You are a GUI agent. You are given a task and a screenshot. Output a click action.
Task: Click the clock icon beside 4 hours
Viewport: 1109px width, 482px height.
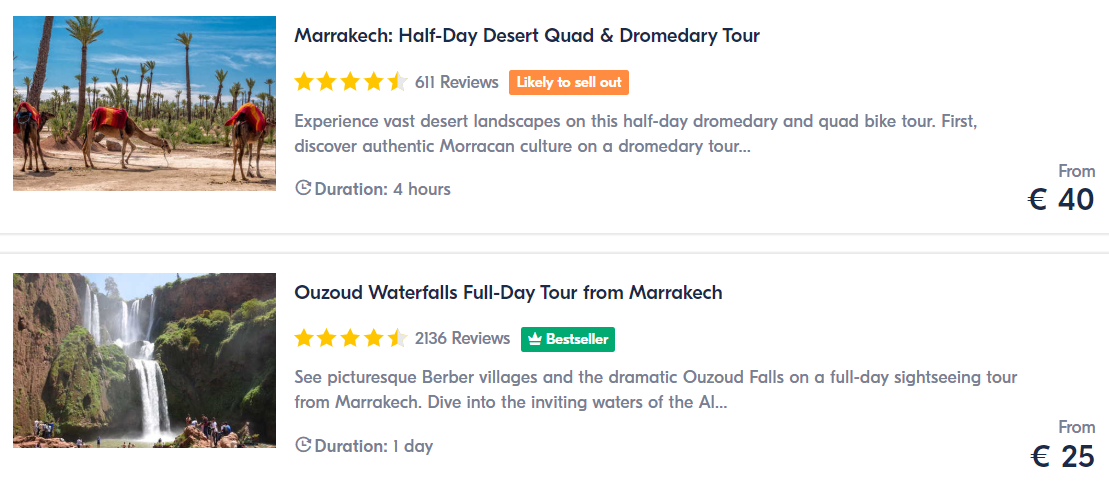[303, 188]
